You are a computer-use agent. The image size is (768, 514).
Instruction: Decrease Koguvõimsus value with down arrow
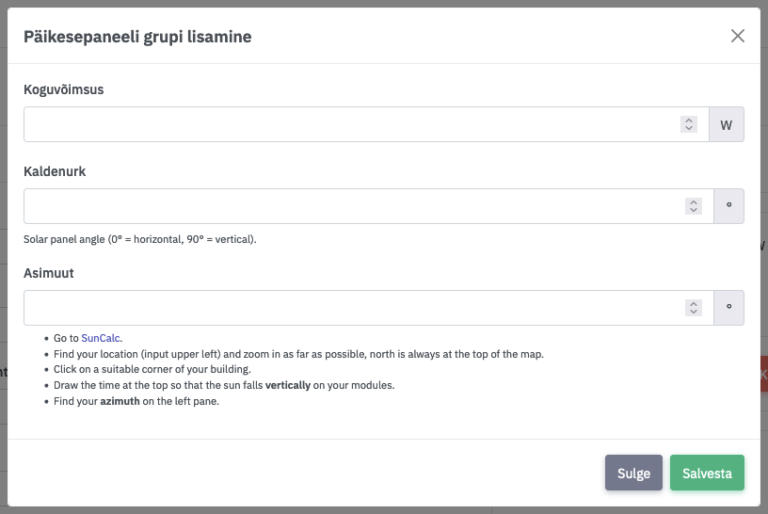[689, 129]
